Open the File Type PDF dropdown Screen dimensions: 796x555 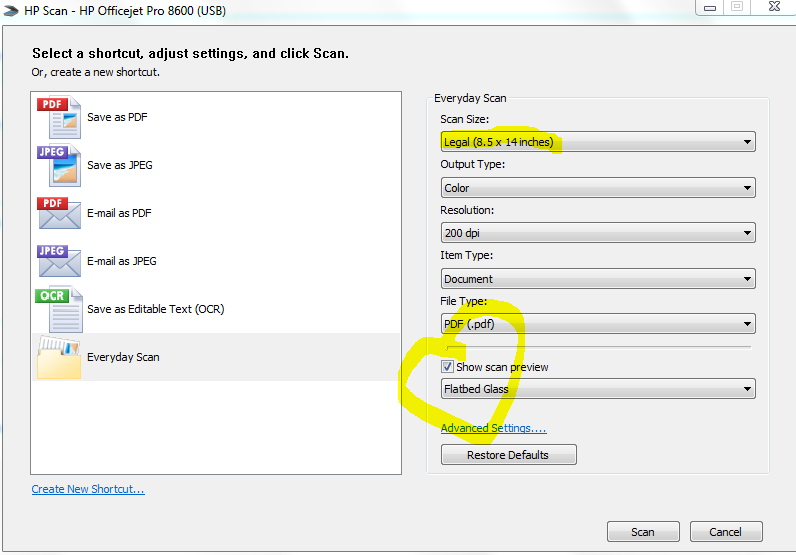click(597, 324)
